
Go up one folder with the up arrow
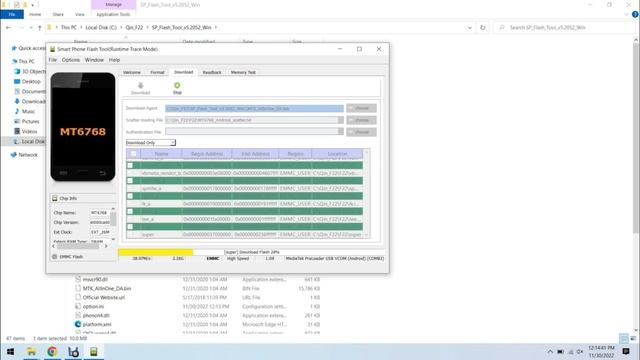[x=40, y=27]
